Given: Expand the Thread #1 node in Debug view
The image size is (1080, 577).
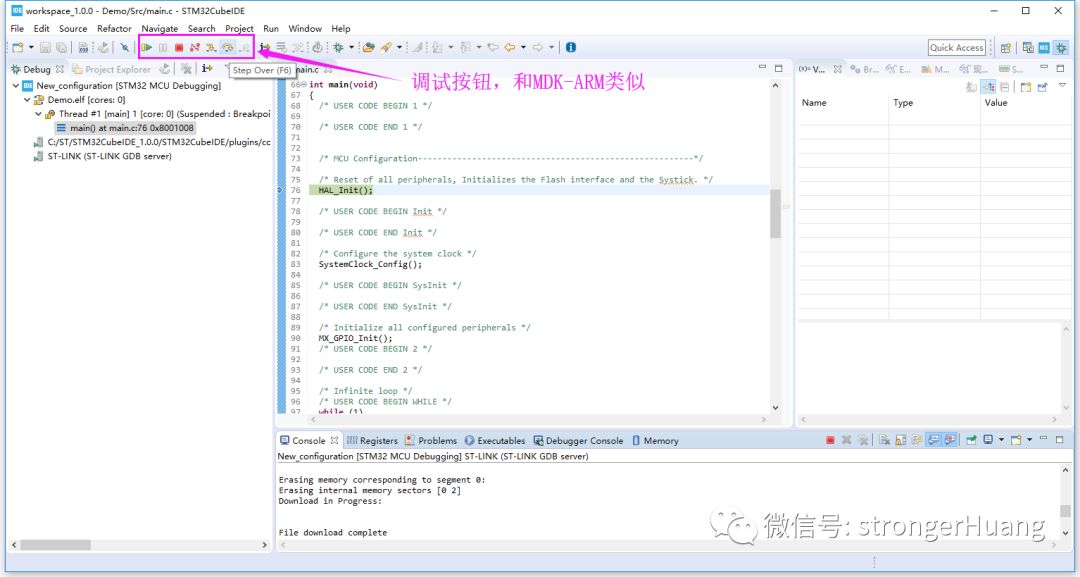Looking at the screenshot, I should (38, 113).
